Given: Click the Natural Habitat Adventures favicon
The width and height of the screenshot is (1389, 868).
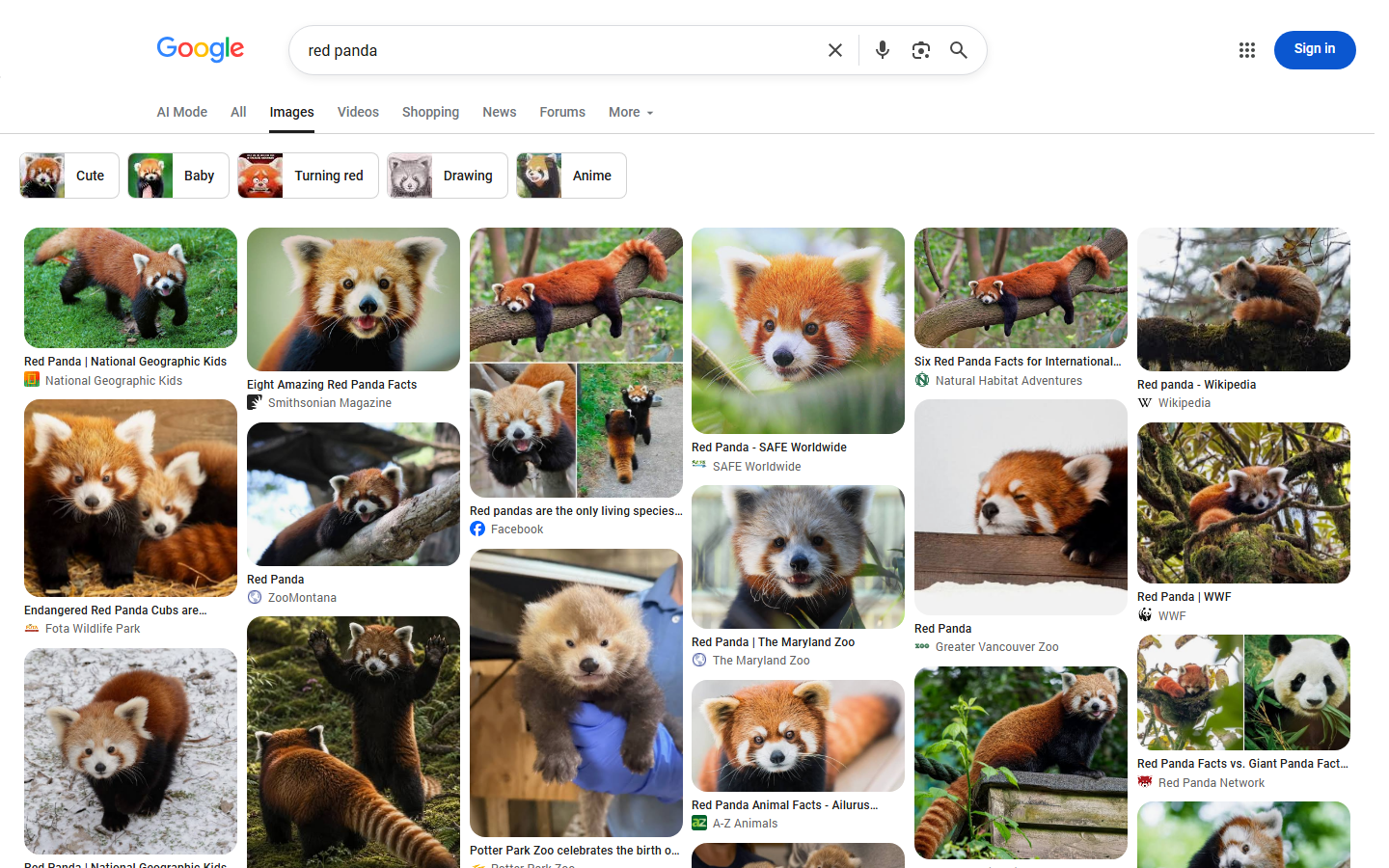Looking at the screenshot, I should [x=922, y=380].
